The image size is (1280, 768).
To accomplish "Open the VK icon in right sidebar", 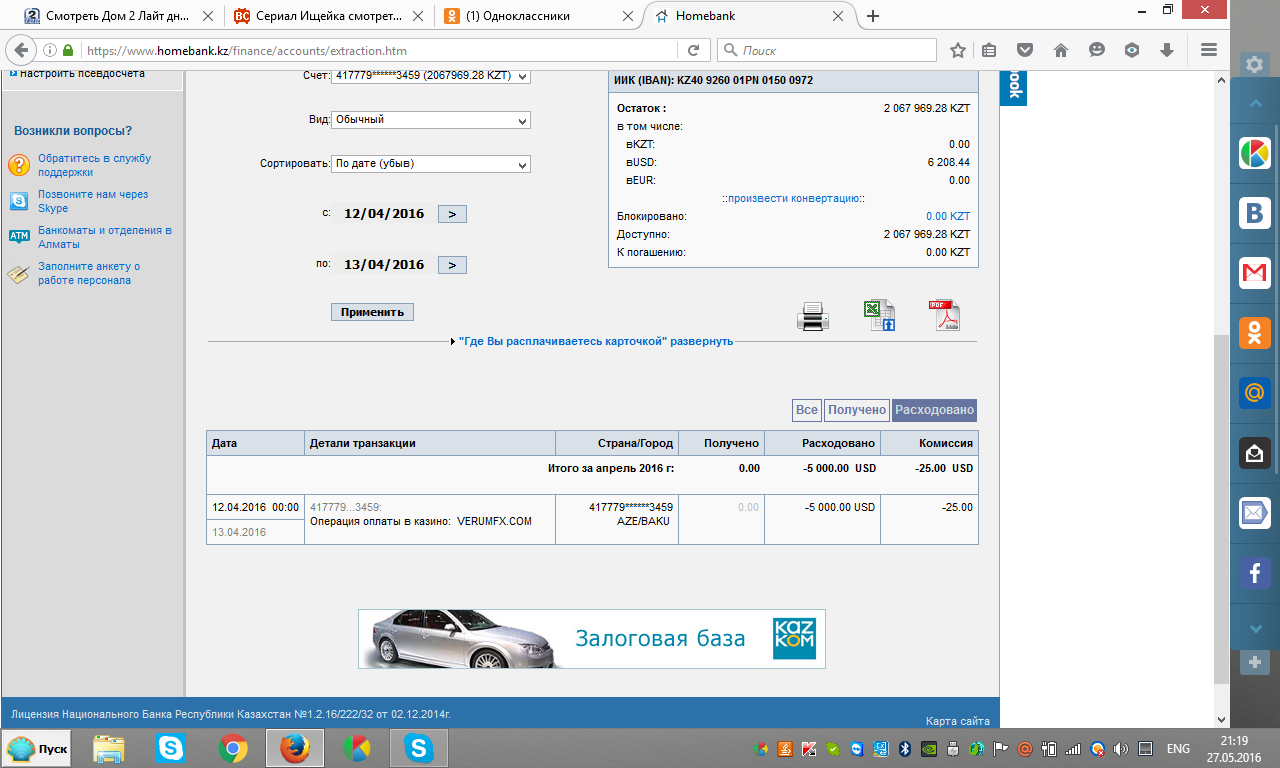I will (1254, 213).
